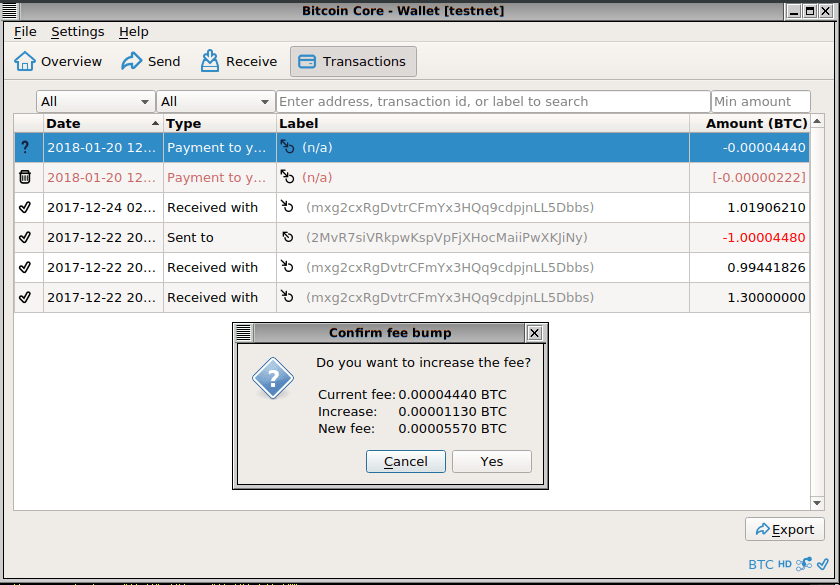
Task: Open the Receive tab
Action: tap(239, 62)
